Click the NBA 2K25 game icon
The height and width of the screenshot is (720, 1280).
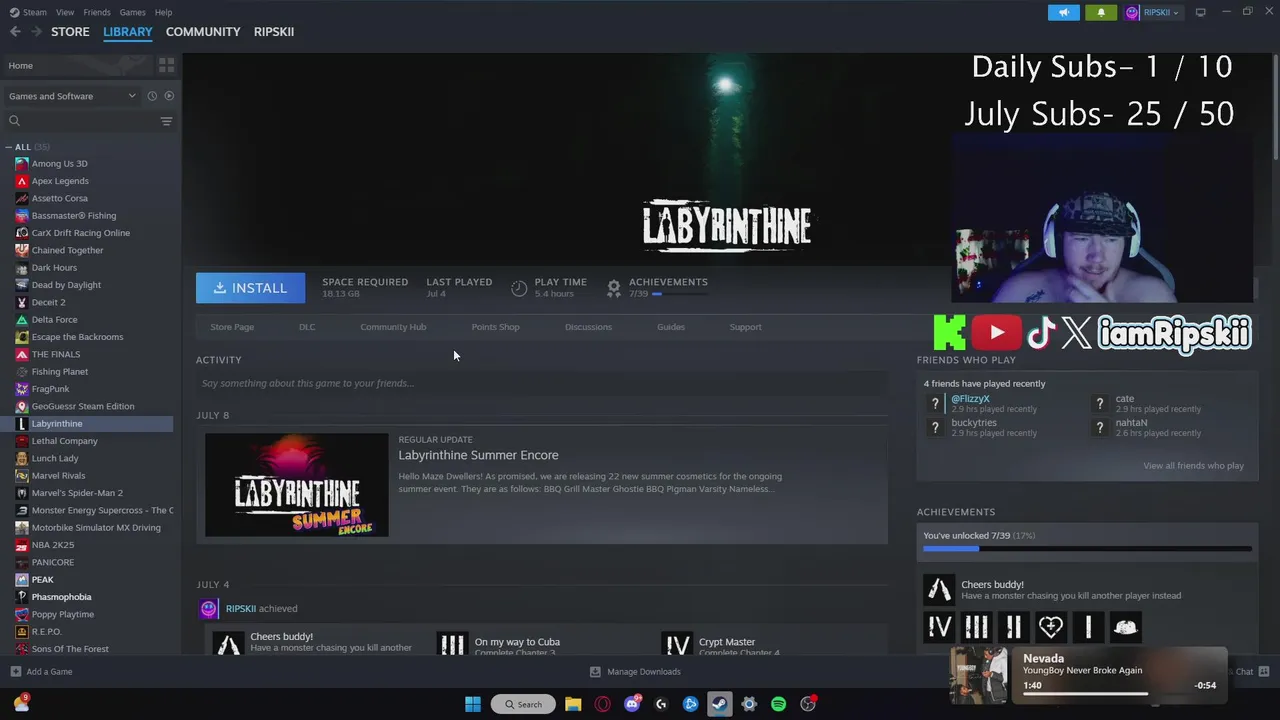[22, 545]
